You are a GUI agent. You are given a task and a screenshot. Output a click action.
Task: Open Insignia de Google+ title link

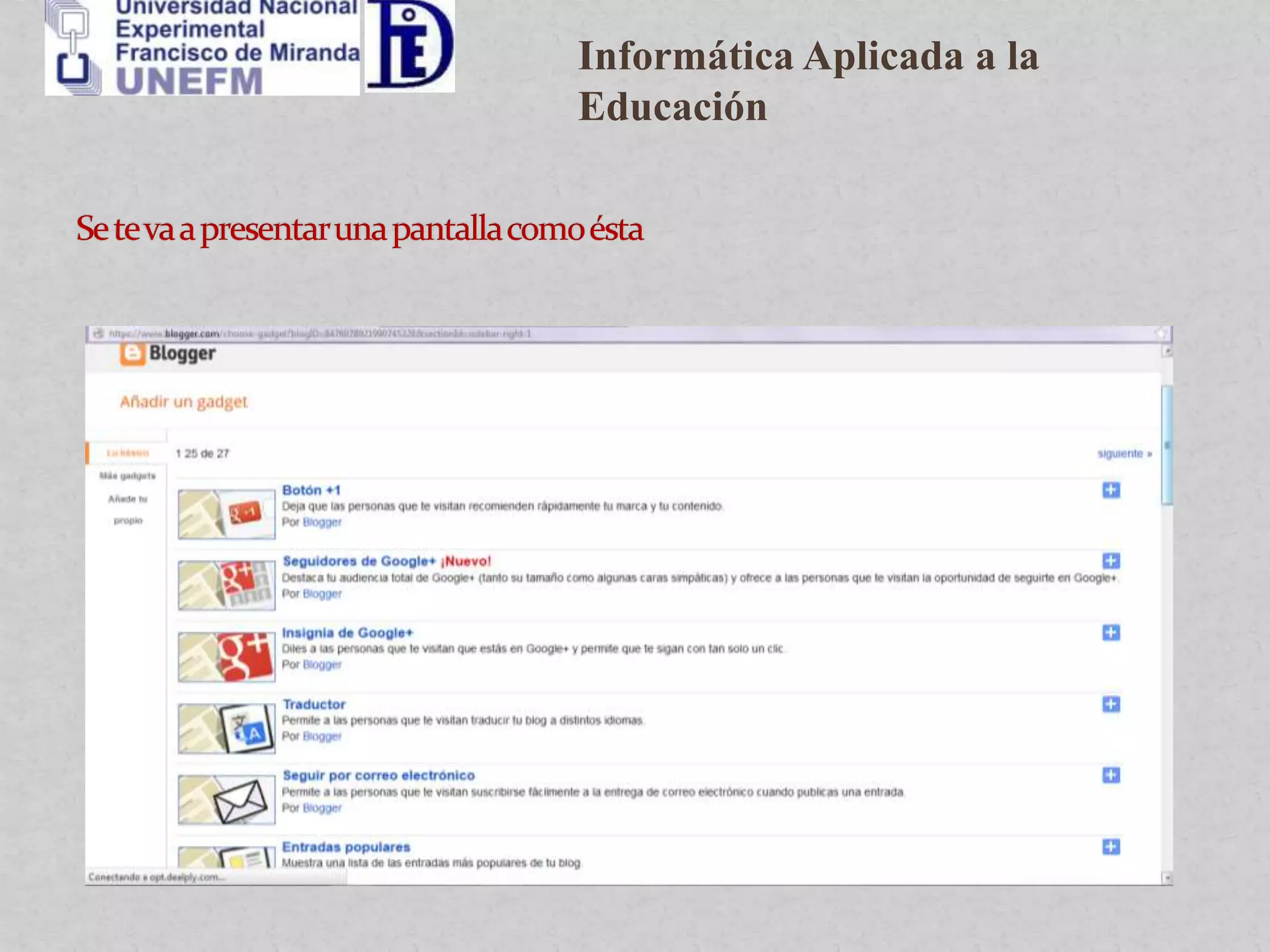[347, 633]
